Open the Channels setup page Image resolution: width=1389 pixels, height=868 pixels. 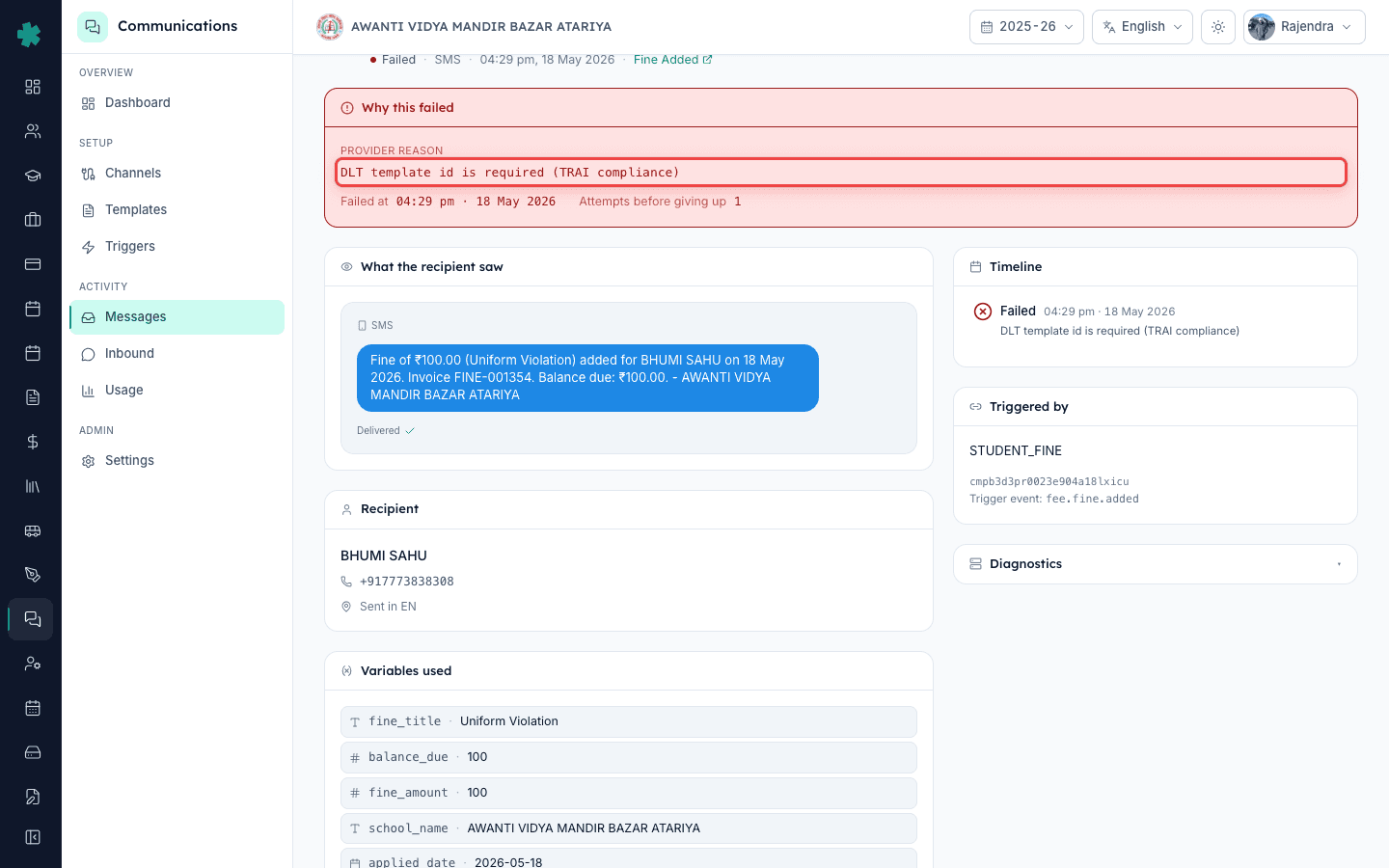pos(177,174)
